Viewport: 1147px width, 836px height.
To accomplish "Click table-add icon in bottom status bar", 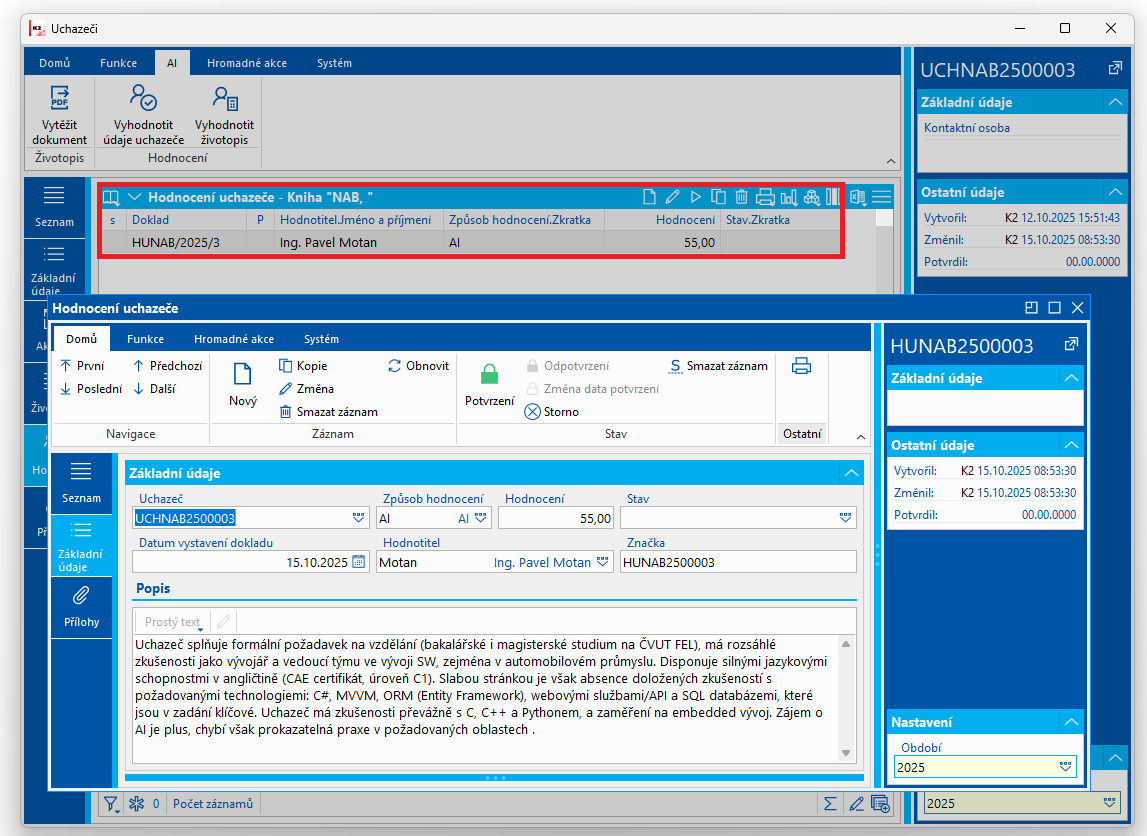I will 881,804.
